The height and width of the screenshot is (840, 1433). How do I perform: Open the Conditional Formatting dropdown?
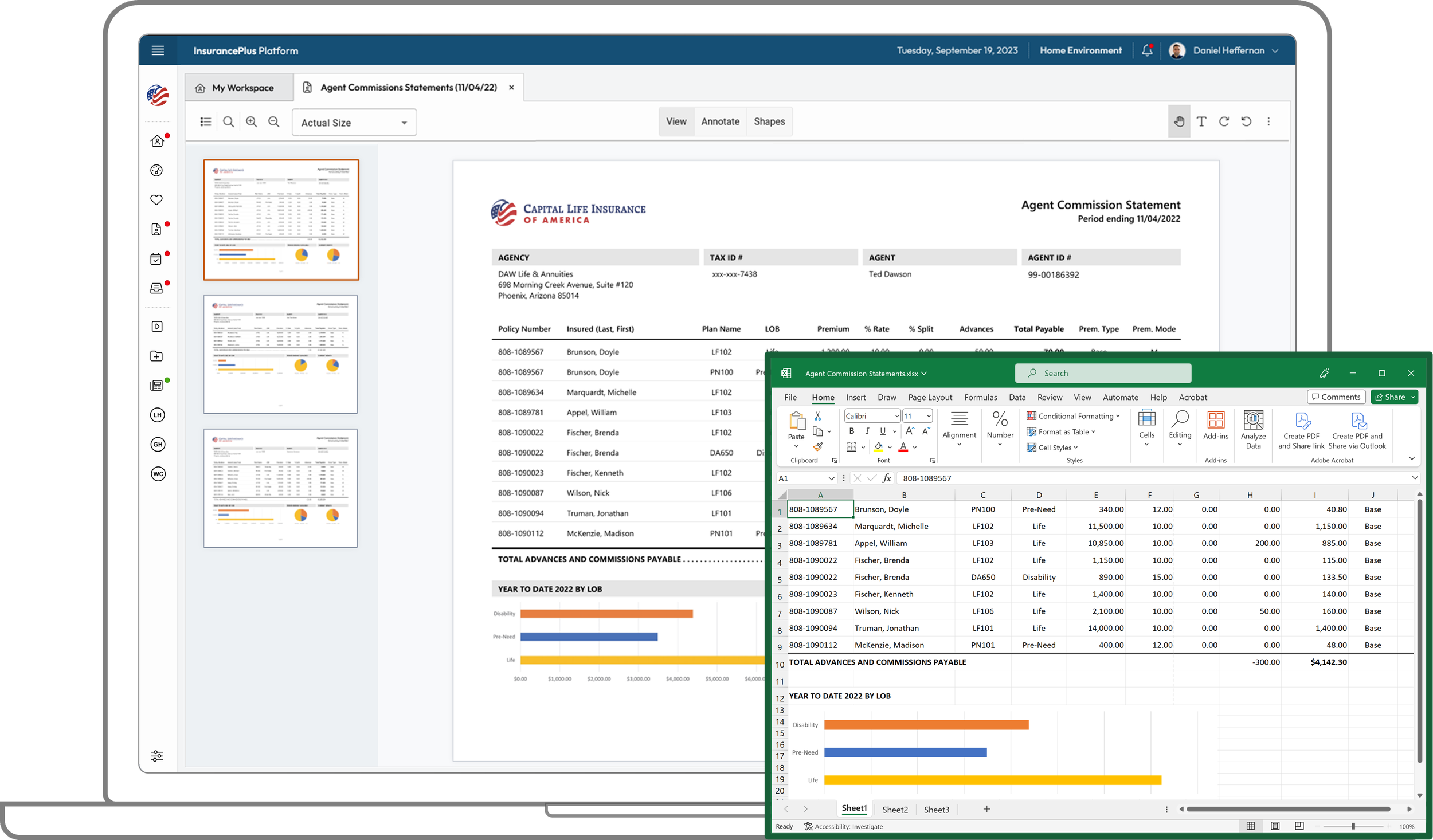coord(1073,416)
